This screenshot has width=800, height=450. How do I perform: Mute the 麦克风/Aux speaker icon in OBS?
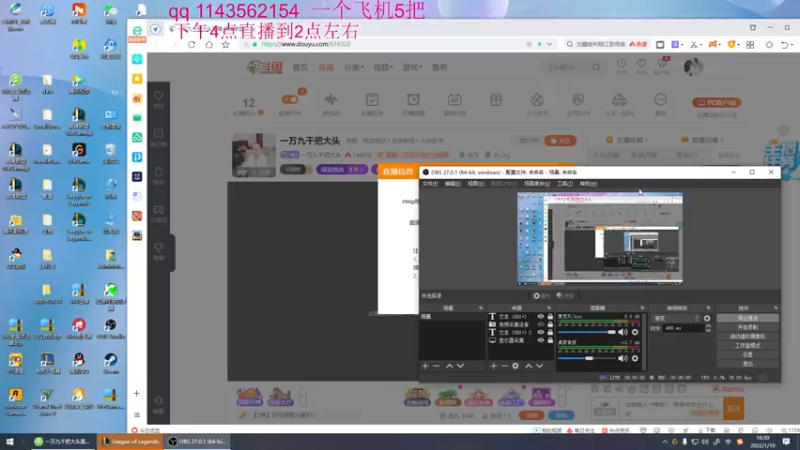click(622, 332)
